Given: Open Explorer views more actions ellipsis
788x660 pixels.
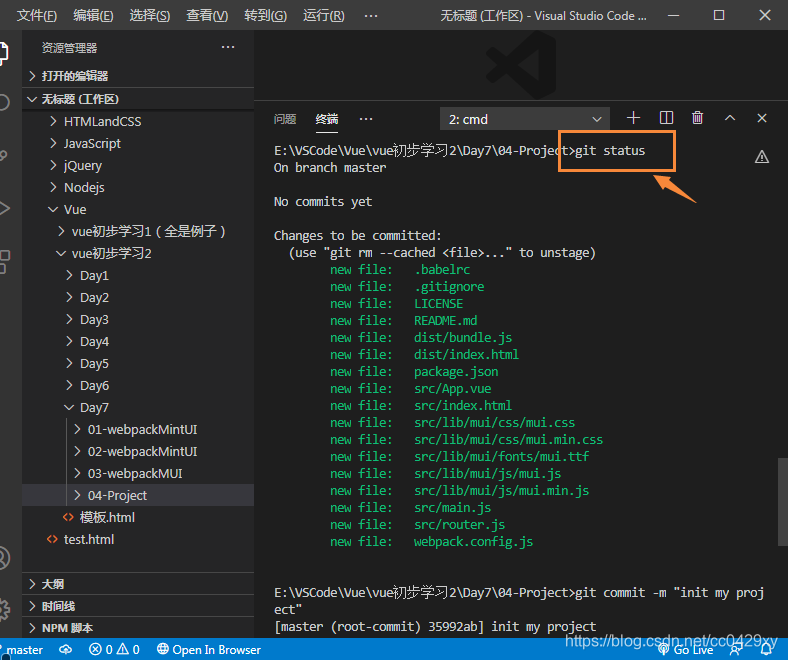Looking at the screenshot, I should click(228, 47).
